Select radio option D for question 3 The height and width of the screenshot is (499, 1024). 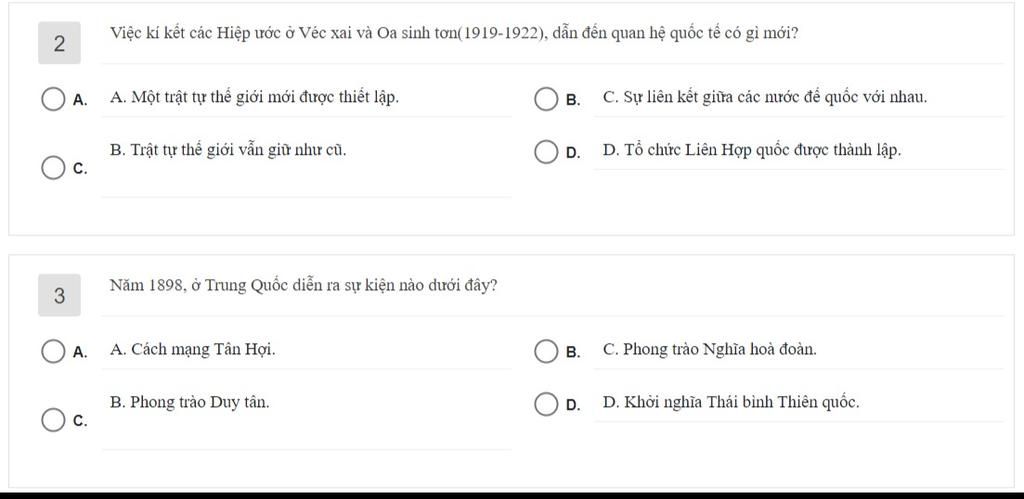coord(545,405)
